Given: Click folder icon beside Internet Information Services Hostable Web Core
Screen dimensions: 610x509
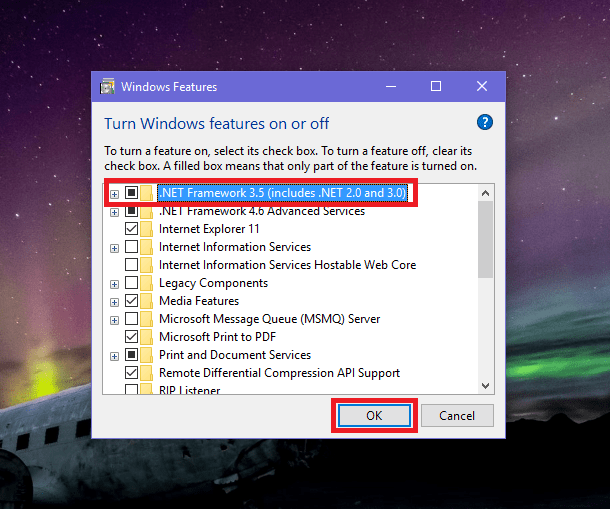Looking at the screenshot, I should tap(147, 265).
